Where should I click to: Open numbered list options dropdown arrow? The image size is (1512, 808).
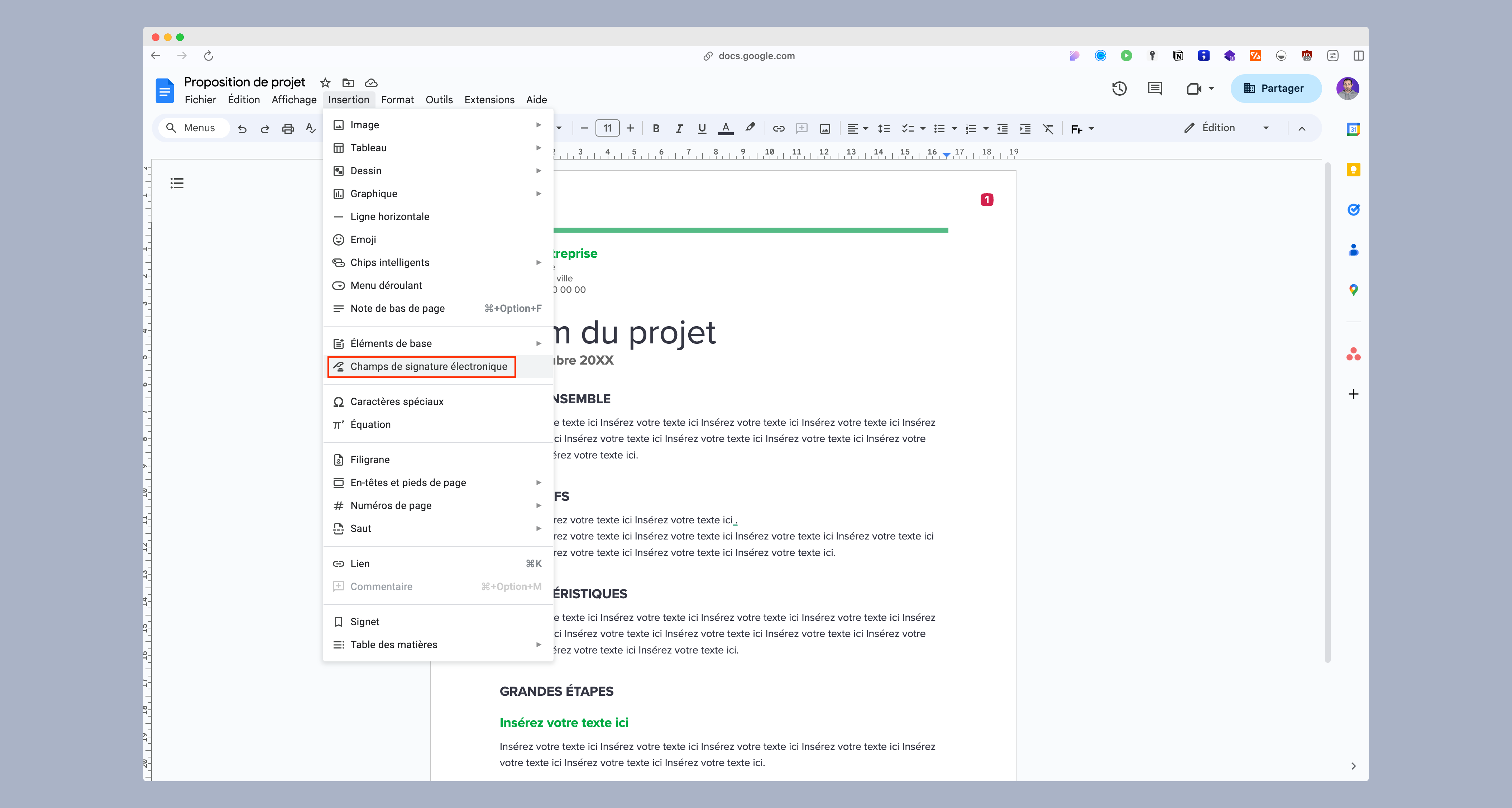point(986,129)
